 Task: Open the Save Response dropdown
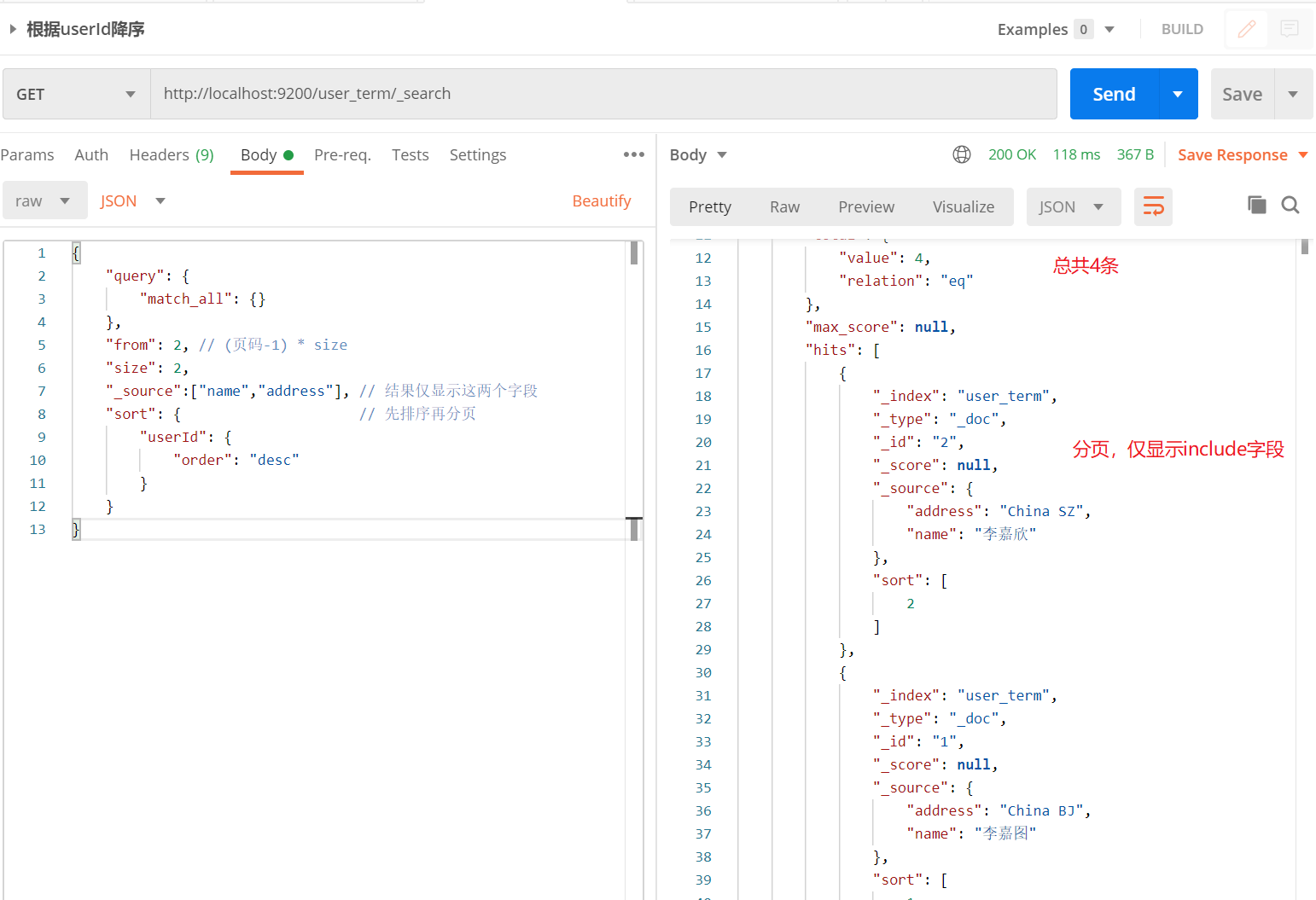pyautogui.click(x=1243, y=154)
